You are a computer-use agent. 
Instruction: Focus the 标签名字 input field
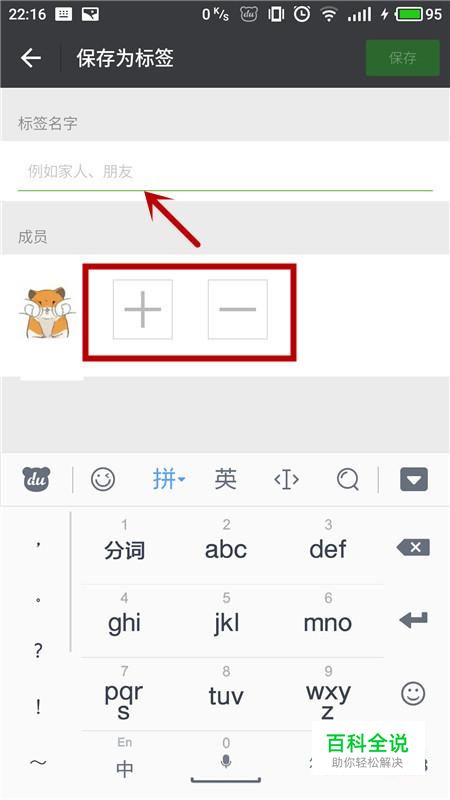225,171
